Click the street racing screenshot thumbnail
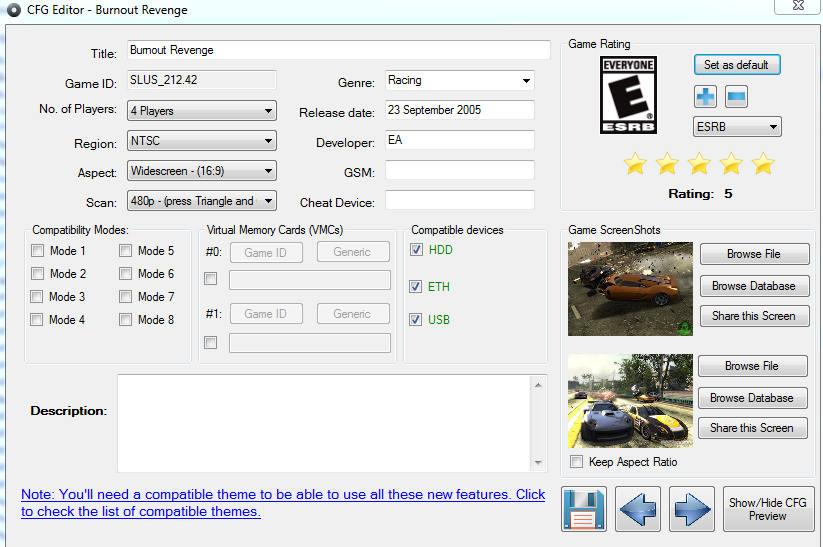 (x=630, y=401)
